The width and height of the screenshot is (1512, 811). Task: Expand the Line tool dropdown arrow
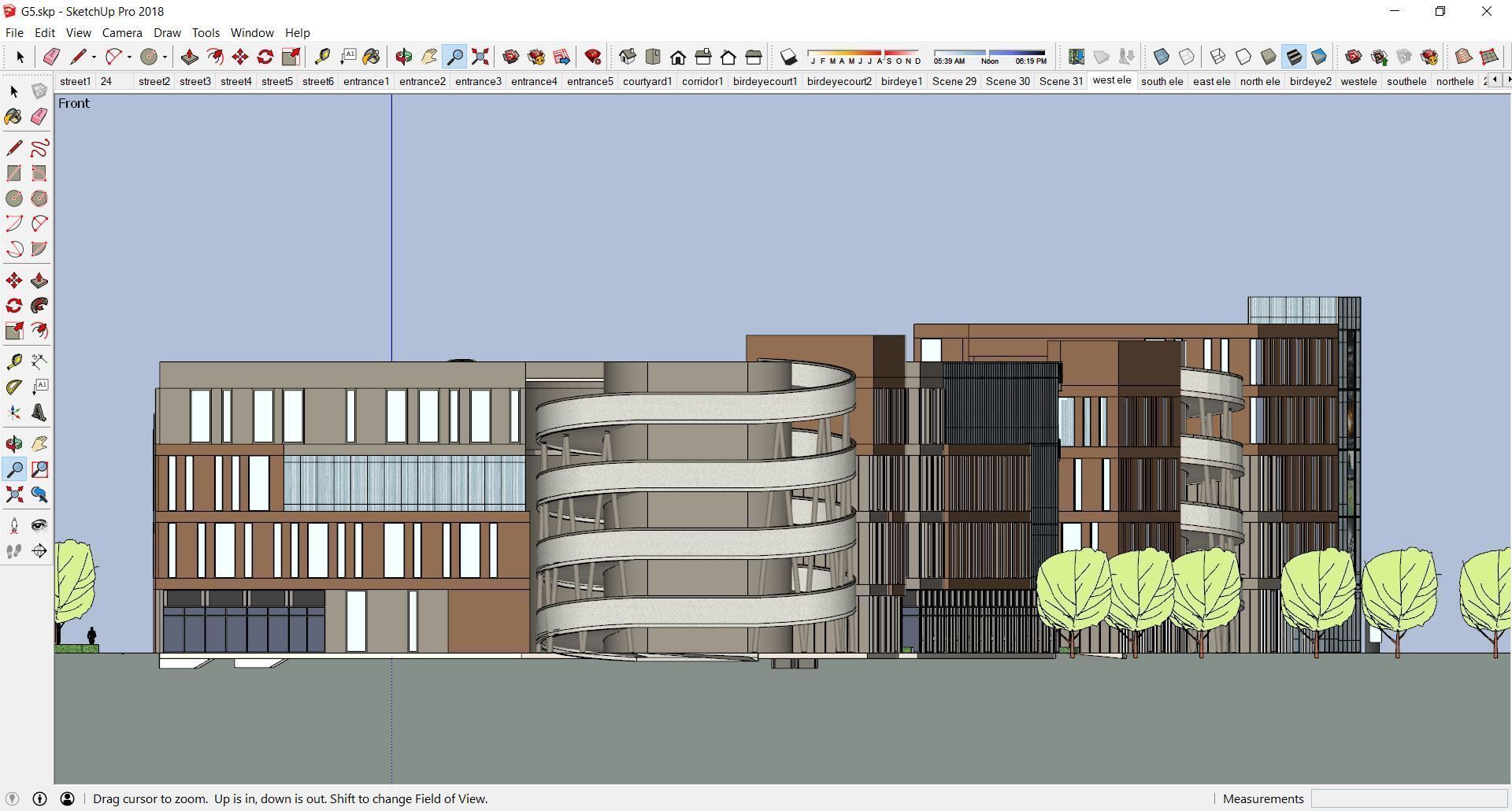(94, 57)
